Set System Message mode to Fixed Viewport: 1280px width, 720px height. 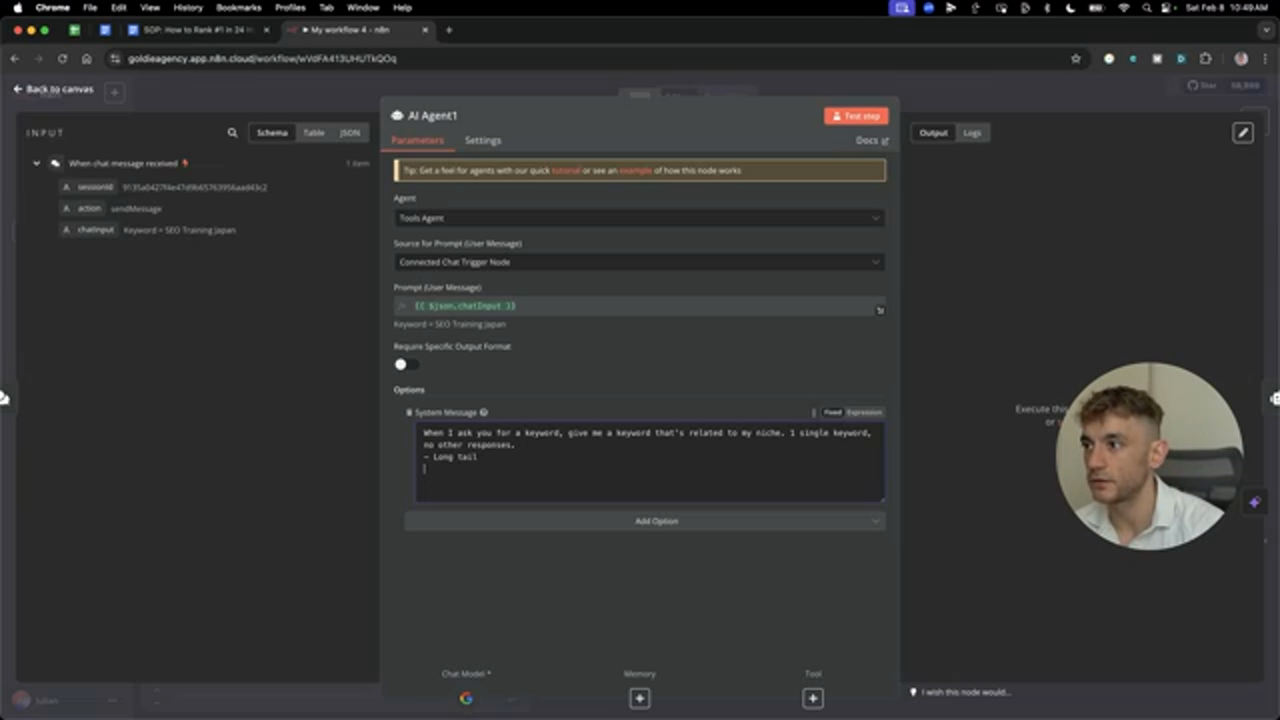coord(832,412)
